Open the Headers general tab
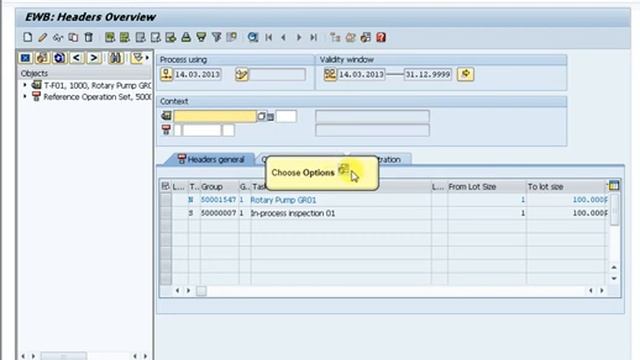 pyautogui.click(x=211, y=160)
